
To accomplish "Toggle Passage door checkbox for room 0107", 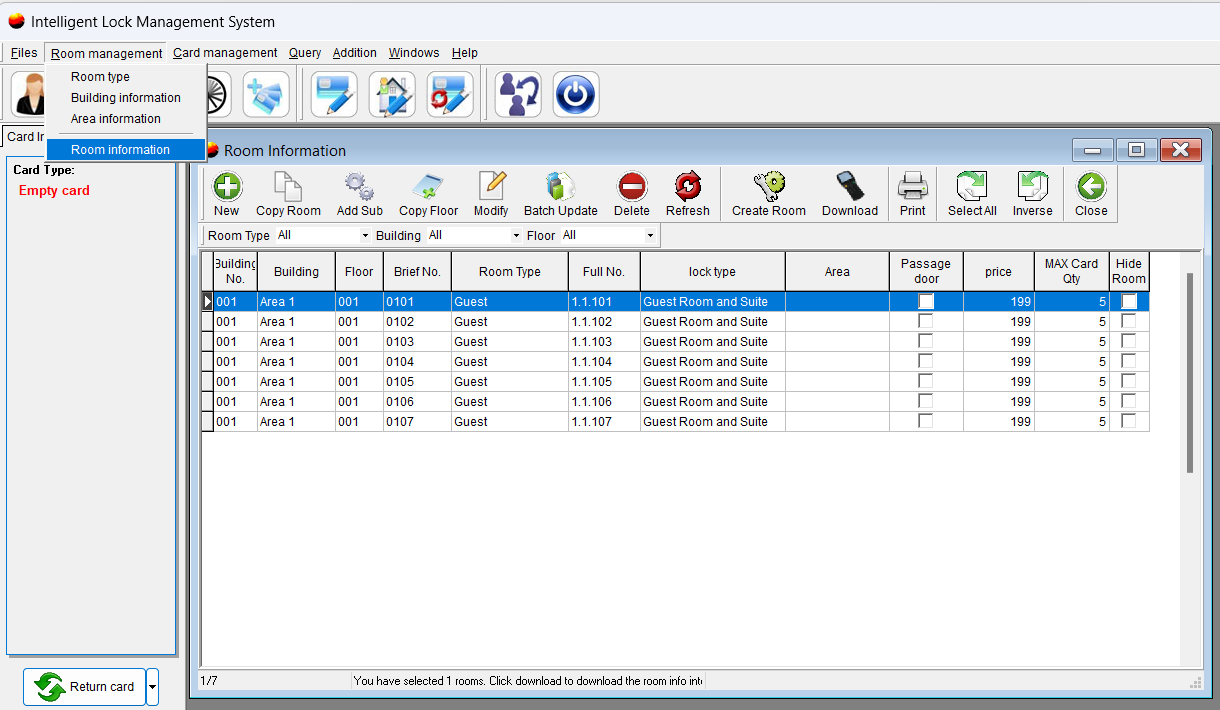I will point(926,422).
